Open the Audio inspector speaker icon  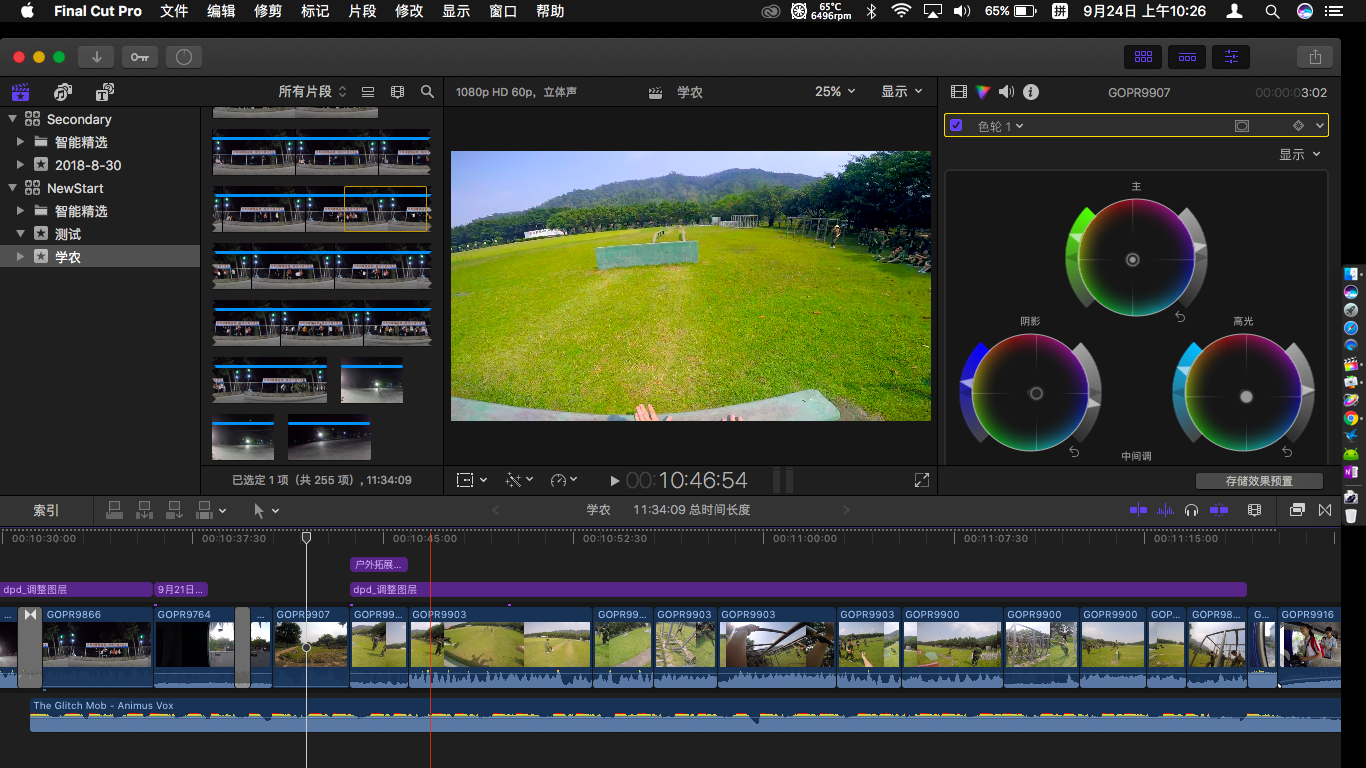(1006, 92)
